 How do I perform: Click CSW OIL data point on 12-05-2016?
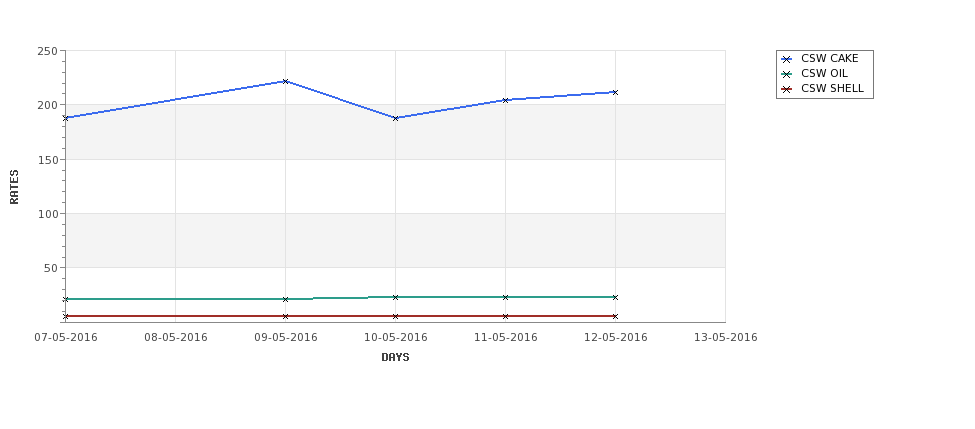(x=616, y=298)
